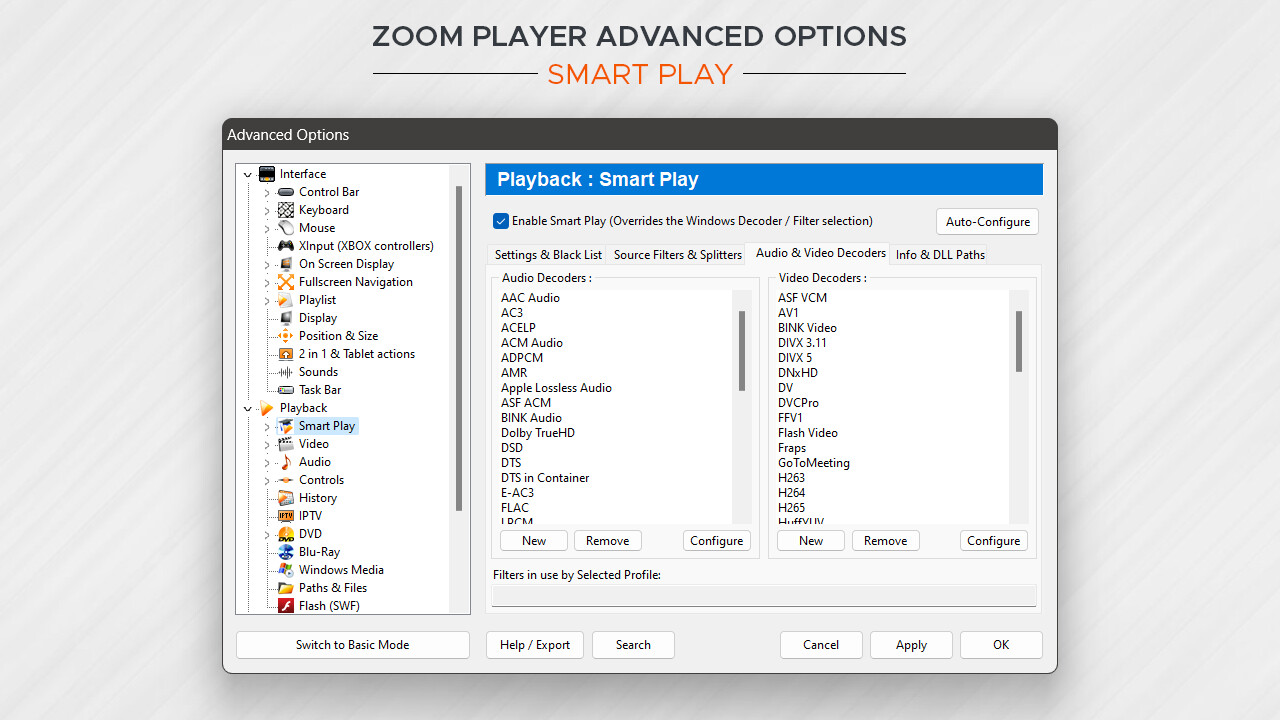
Task: Click the IPTV icon in the tree
Action: (286, 515)
